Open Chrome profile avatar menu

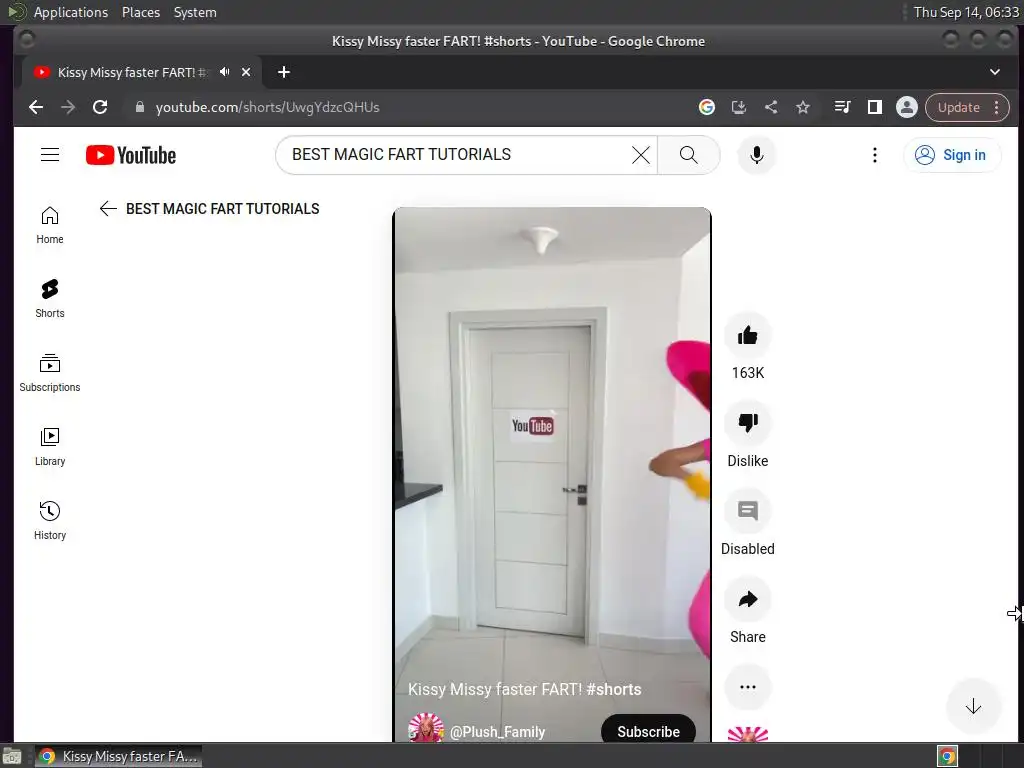click(906, 107)
